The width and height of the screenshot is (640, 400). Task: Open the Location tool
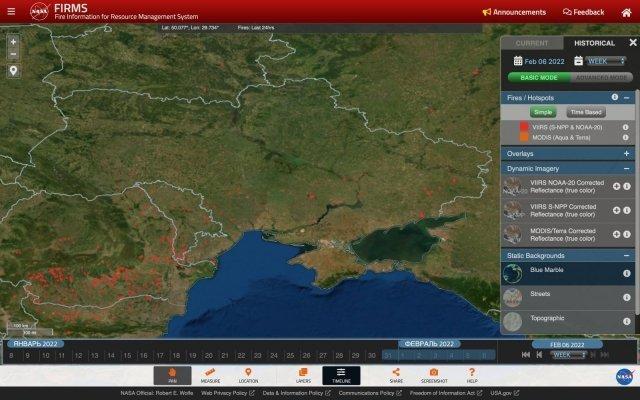pos(248,375)
